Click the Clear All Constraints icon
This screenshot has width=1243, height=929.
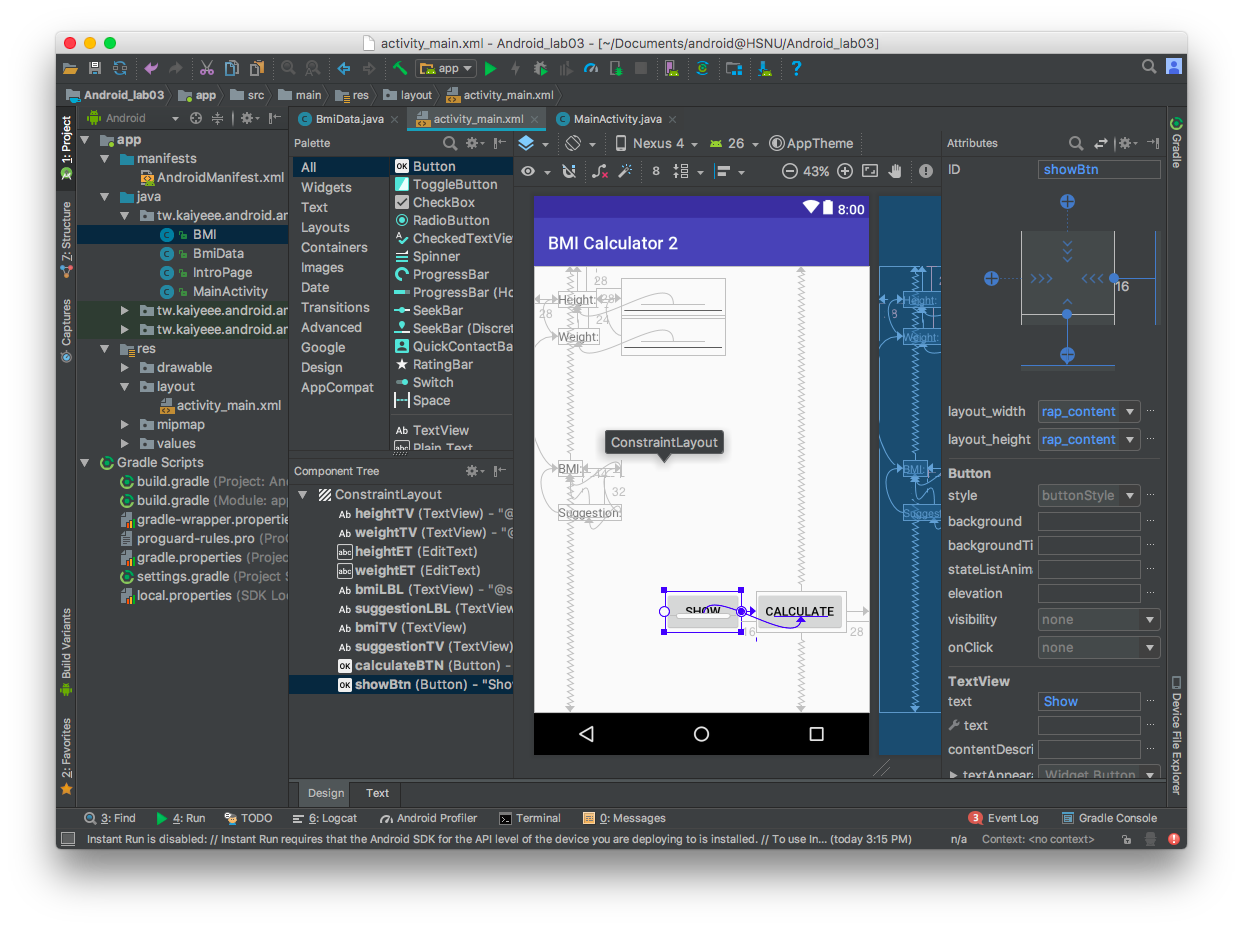click(x=600, y=171)
